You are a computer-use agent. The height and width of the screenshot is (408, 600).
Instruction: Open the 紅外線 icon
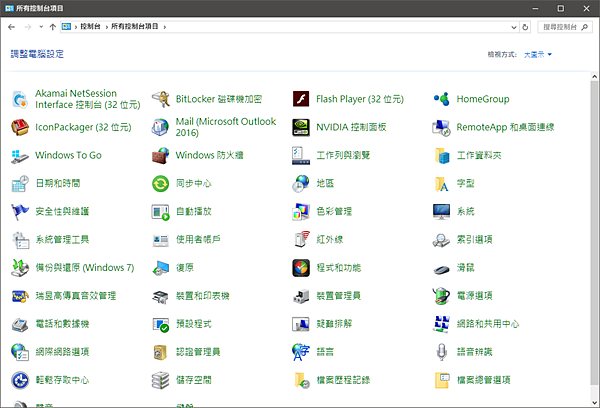coord(301,240)
